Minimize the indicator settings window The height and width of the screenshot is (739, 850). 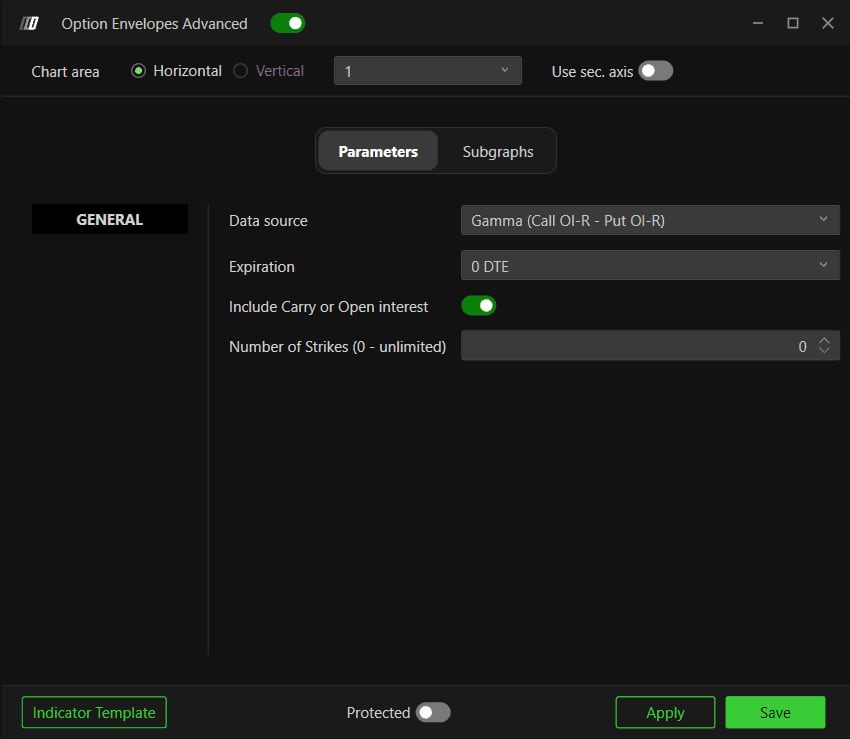tap(758, 23)
